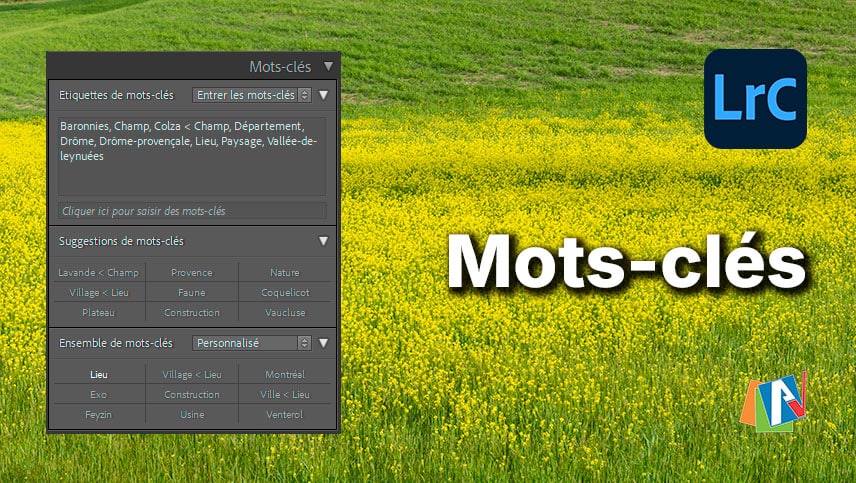This screenshot has height=483, width=856.
Task: Click the Suggestions de mots-clés label
Action: 121,241
